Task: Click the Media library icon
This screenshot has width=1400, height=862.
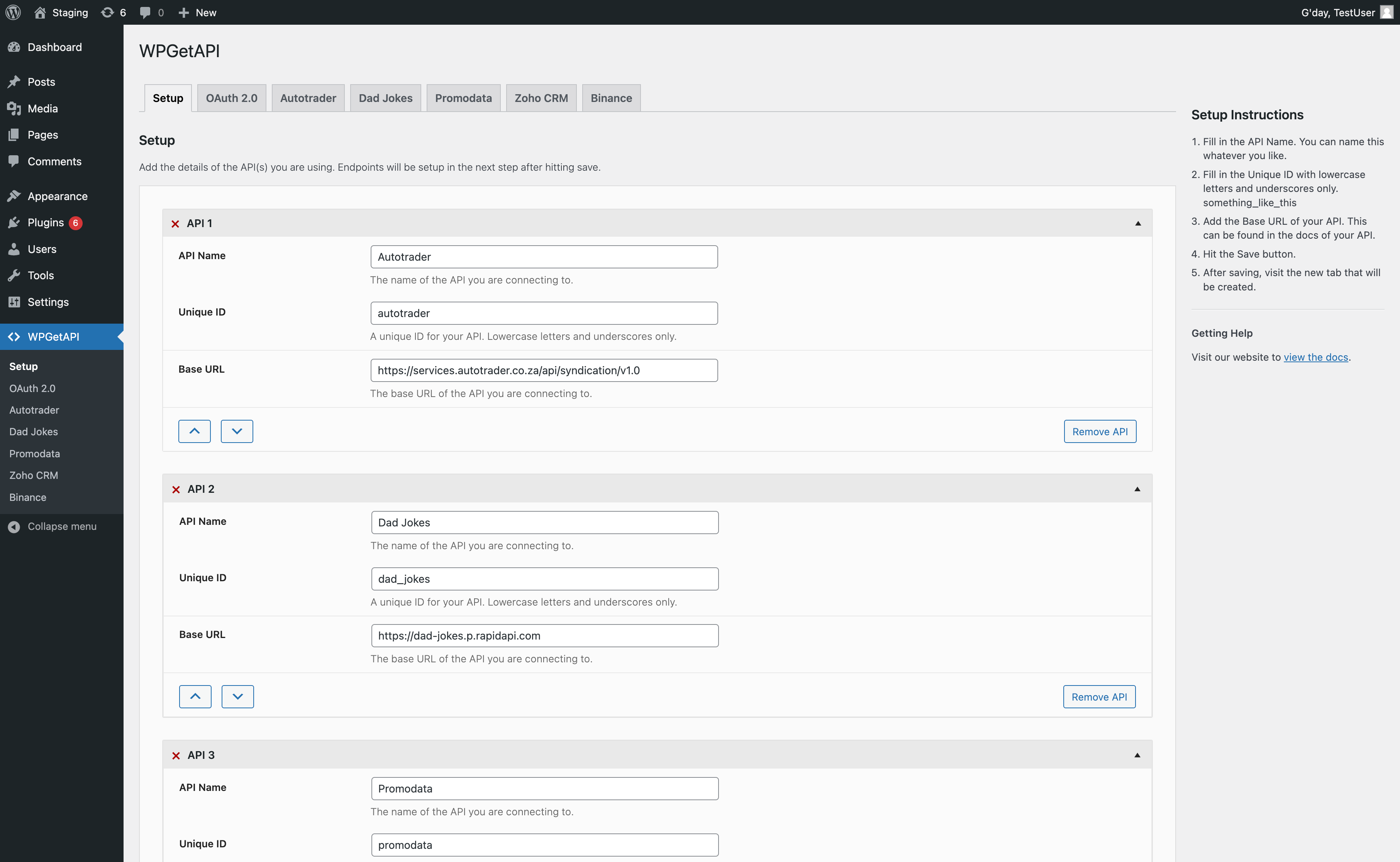Action: pyautogui.click(x=14, y=108)
